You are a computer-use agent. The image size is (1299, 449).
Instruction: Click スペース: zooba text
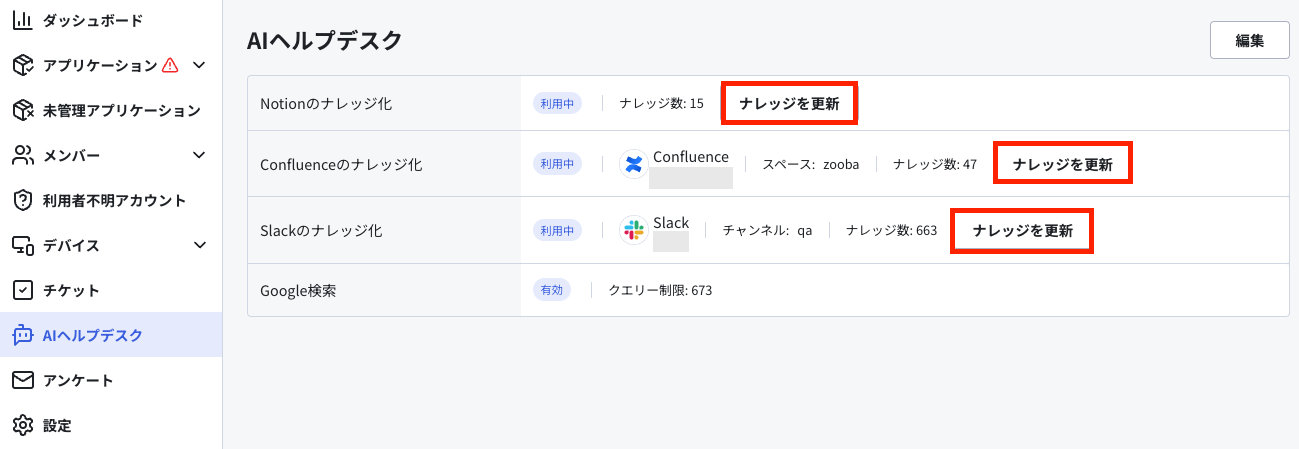pos(811,164)
